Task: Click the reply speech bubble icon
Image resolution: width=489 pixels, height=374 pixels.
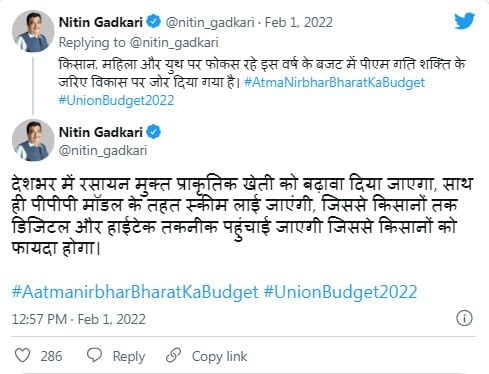Action: pyautogui.click(x=94, y=355)
